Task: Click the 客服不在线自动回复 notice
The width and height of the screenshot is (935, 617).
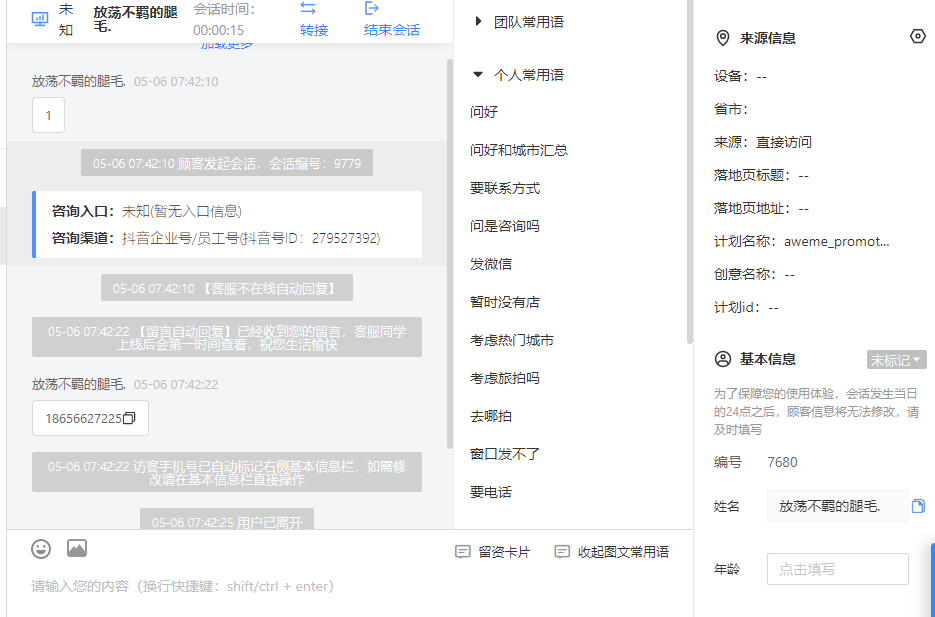Action: [x=227, y=288]
